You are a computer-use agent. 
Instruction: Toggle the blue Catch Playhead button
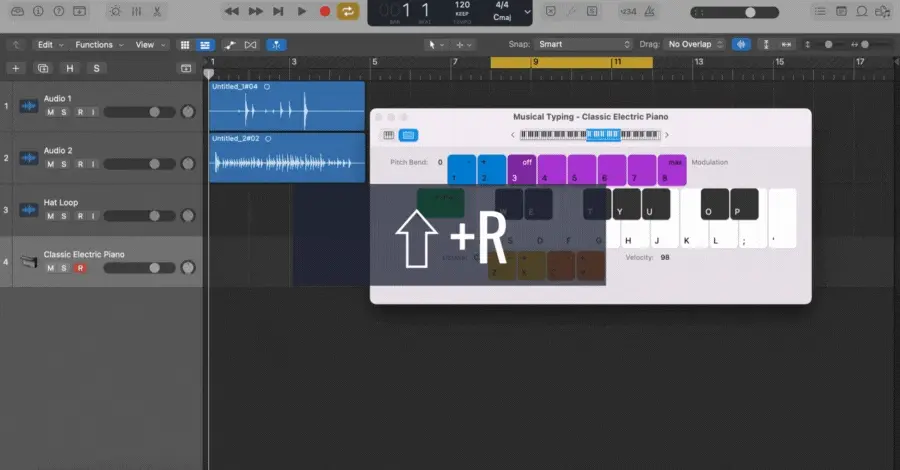click(276, 45)
